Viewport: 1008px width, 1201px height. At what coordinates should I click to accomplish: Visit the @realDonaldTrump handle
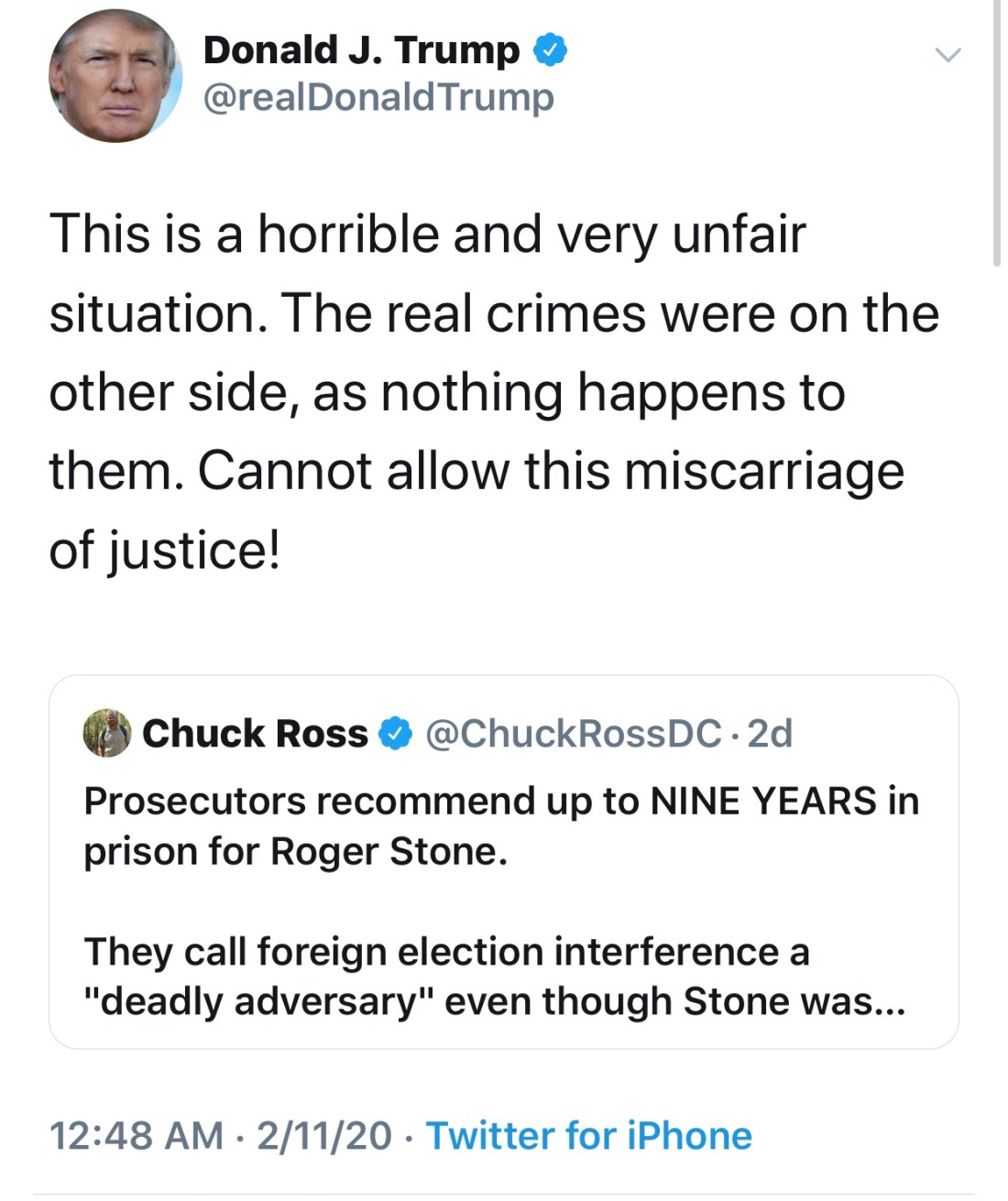click(x=378, y=97)
